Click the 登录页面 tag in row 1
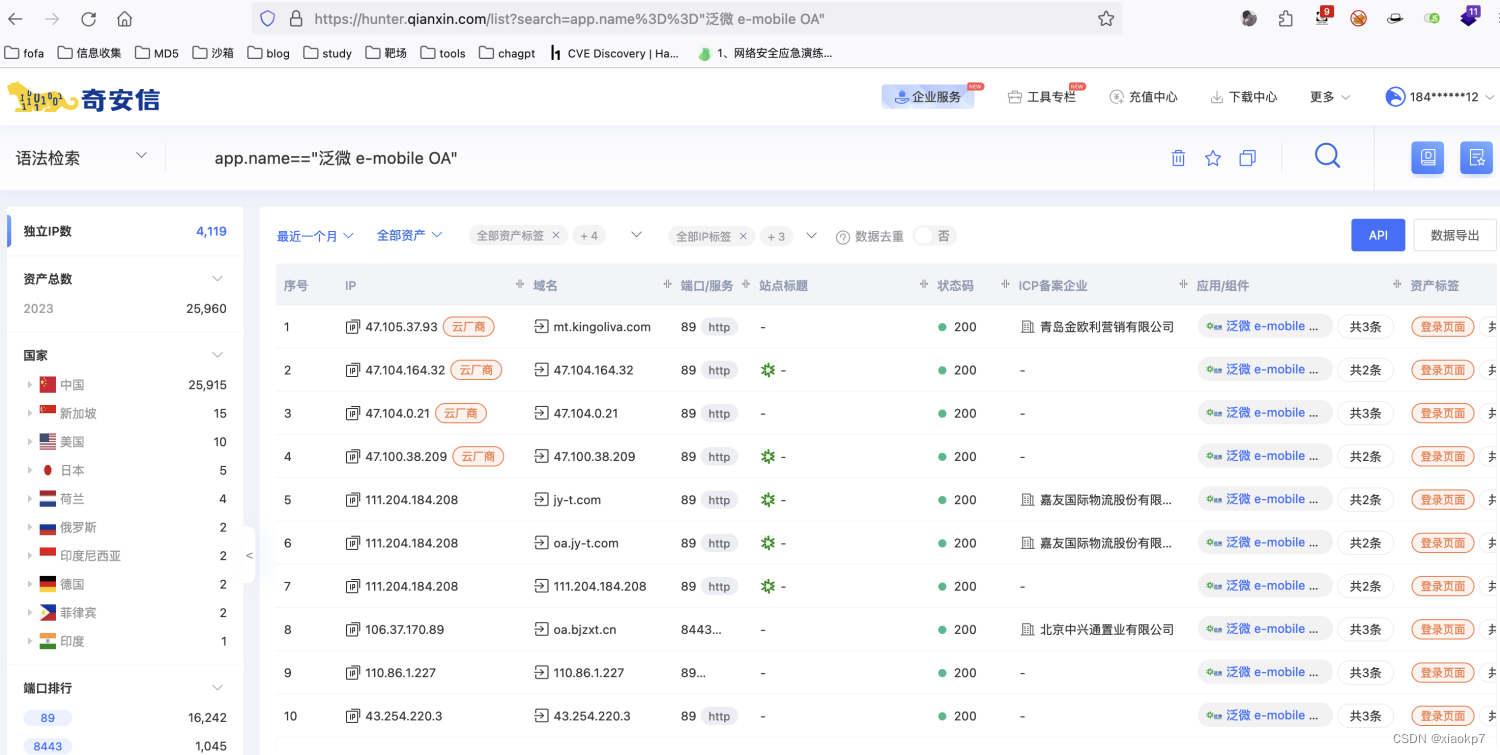 1442,327
